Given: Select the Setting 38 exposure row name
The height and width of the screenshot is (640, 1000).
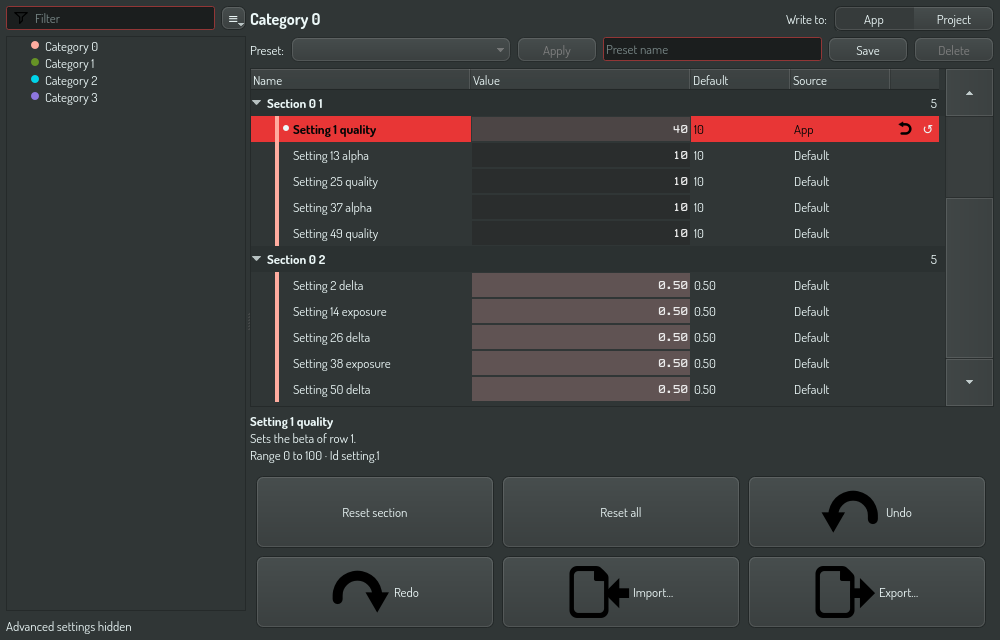Looking at the screenshot, I should pyautogui.click(x=341, y=364).
